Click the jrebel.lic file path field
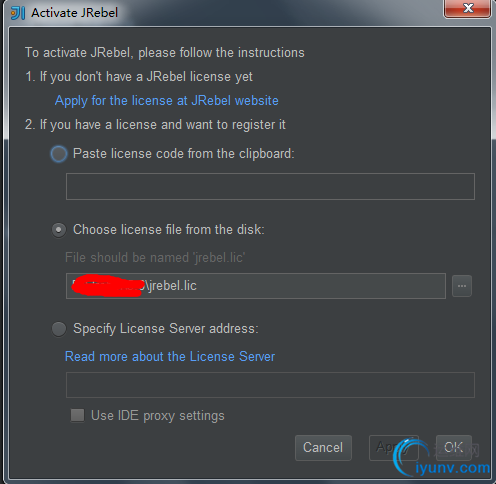This screenshot has width=496, height=484. tap(256, 286)
